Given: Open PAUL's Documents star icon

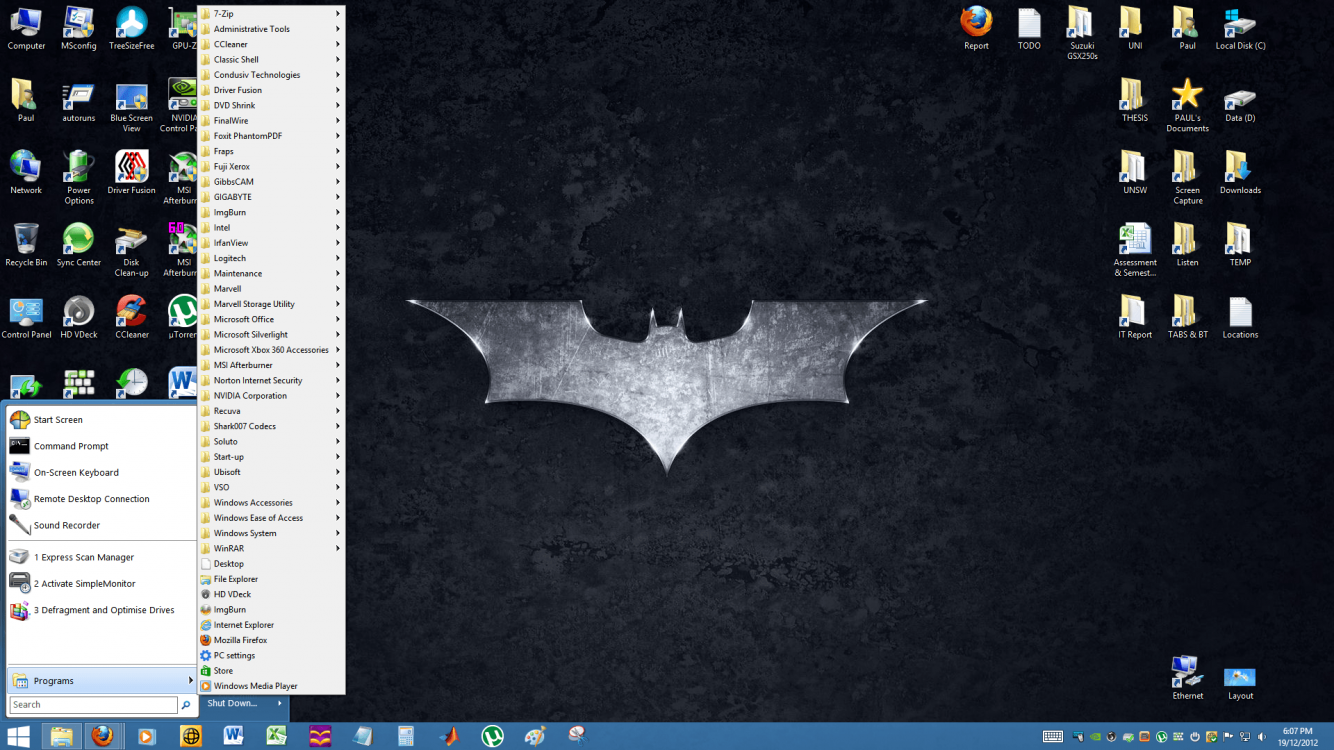Looking at the screenshot, I should click(x=1187, y=105).
